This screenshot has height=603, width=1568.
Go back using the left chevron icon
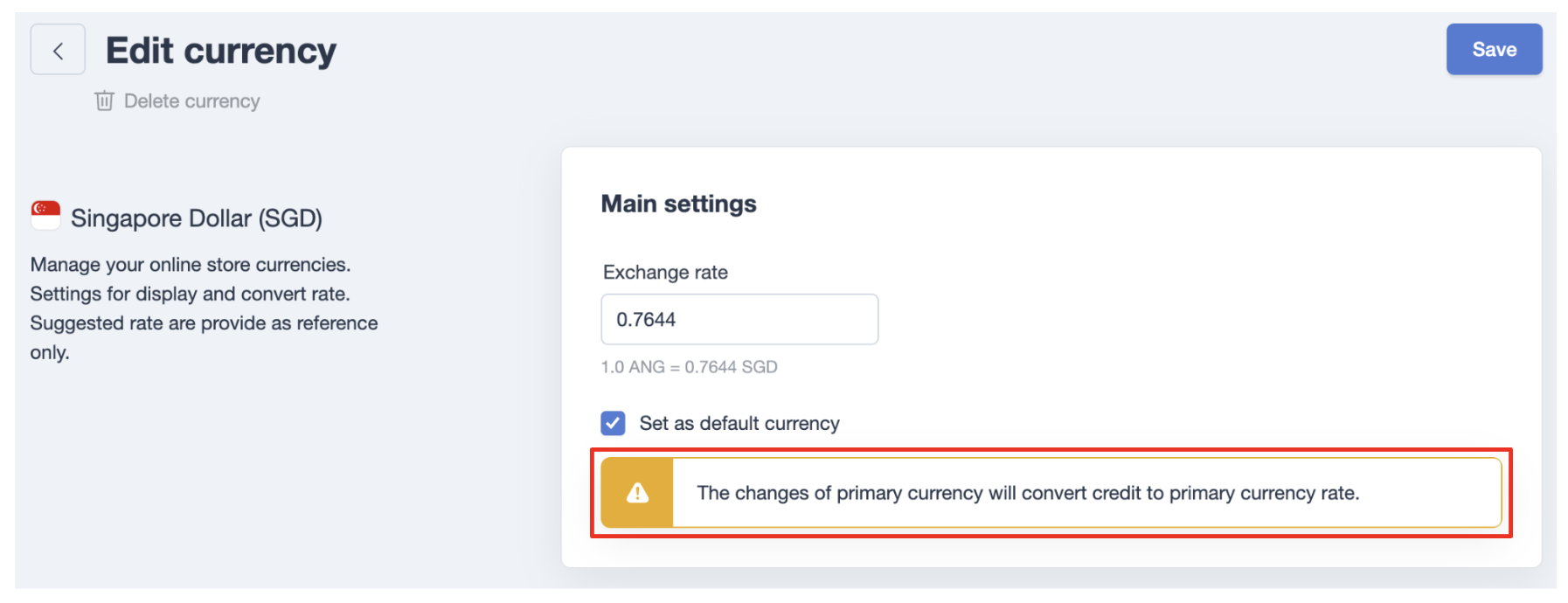pos(58,50)
